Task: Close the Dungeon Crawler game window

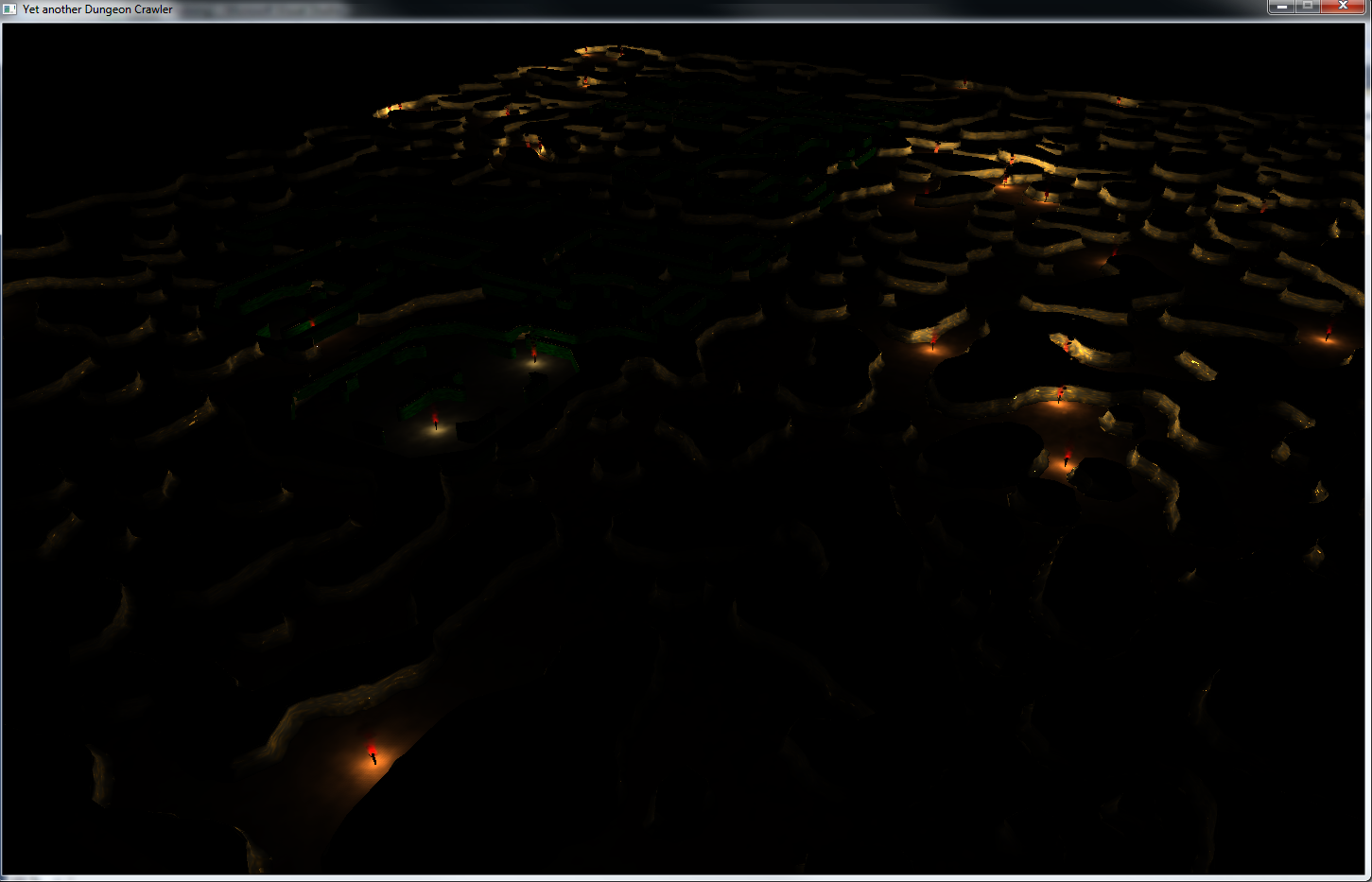Action: click(1343, 7)
